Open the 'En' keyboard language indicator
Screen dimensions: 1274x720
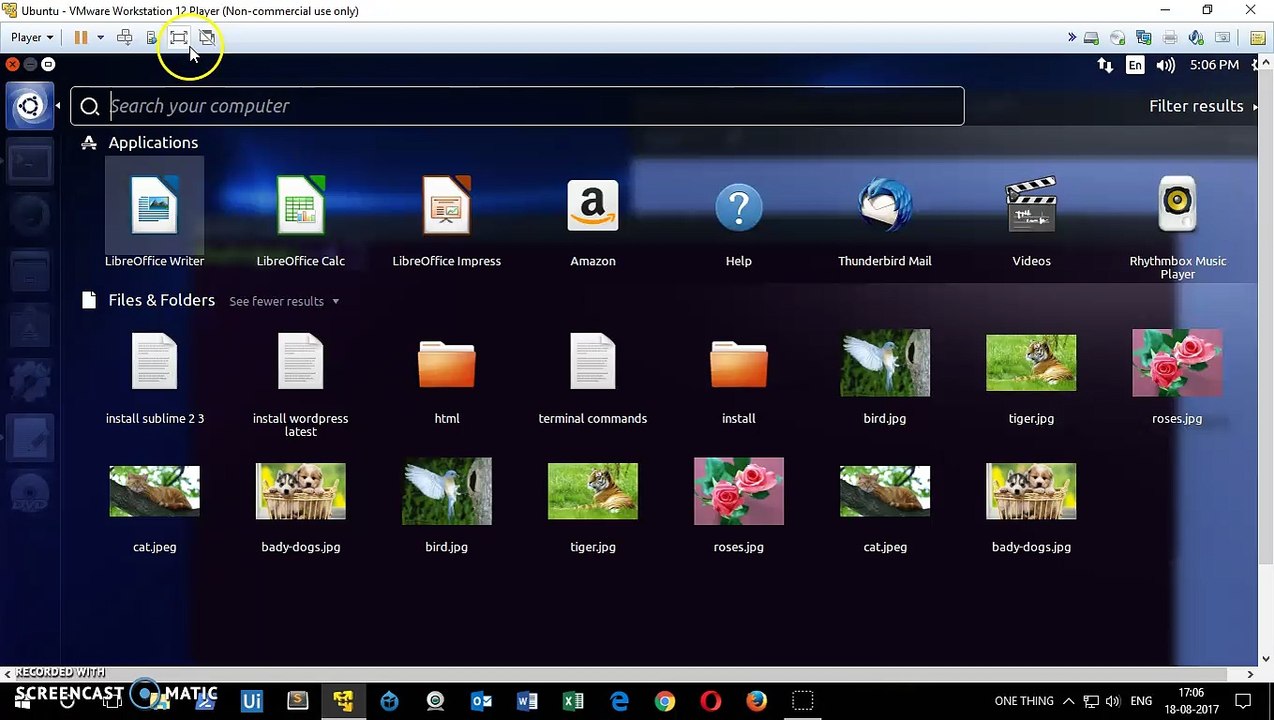[1135, 65]
